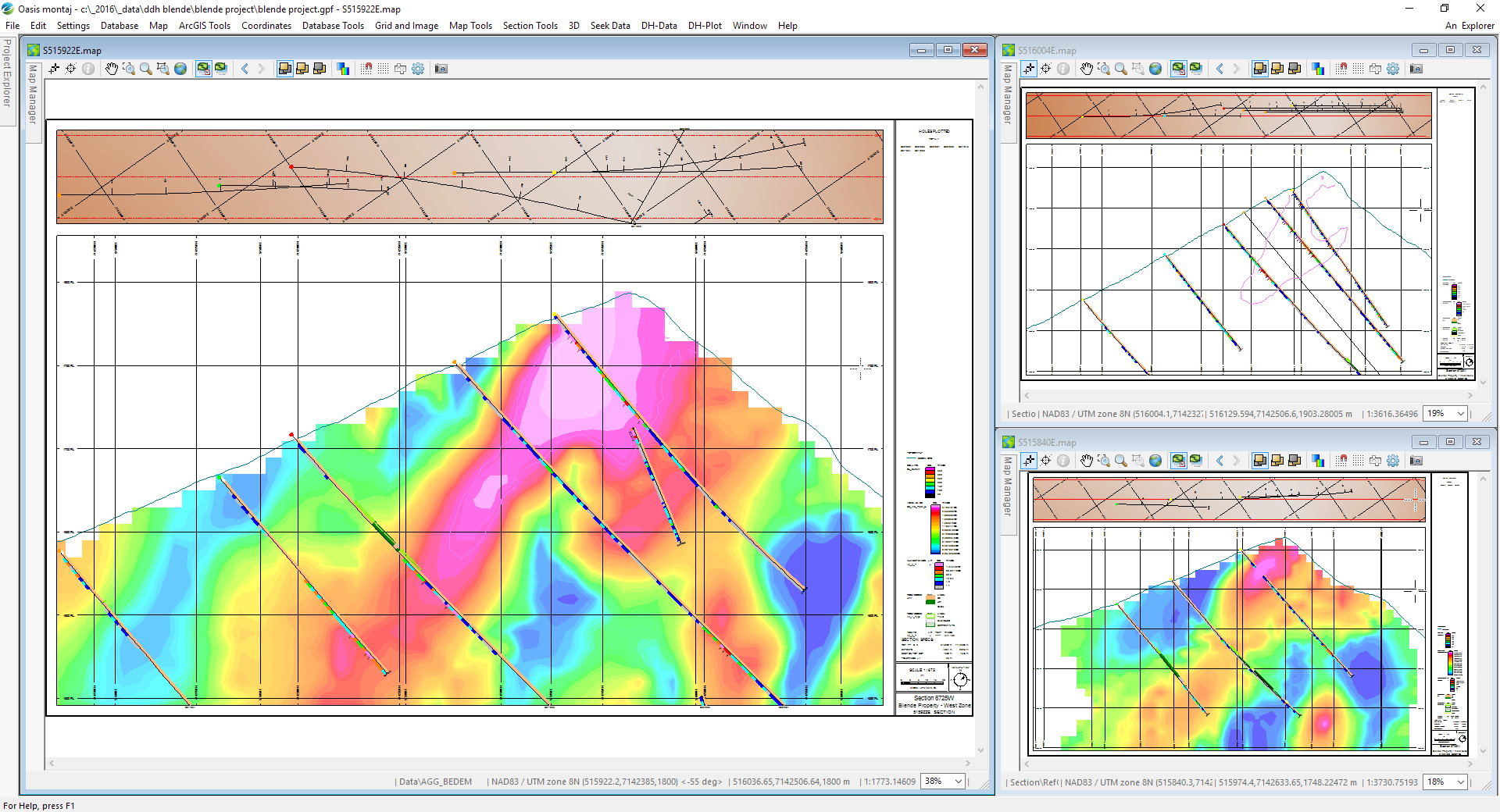Screen dimensions: 1500x812
Task: Open the gear settings icon in S515922E.map
Action: pyautogui.click(x=418, y=69)
